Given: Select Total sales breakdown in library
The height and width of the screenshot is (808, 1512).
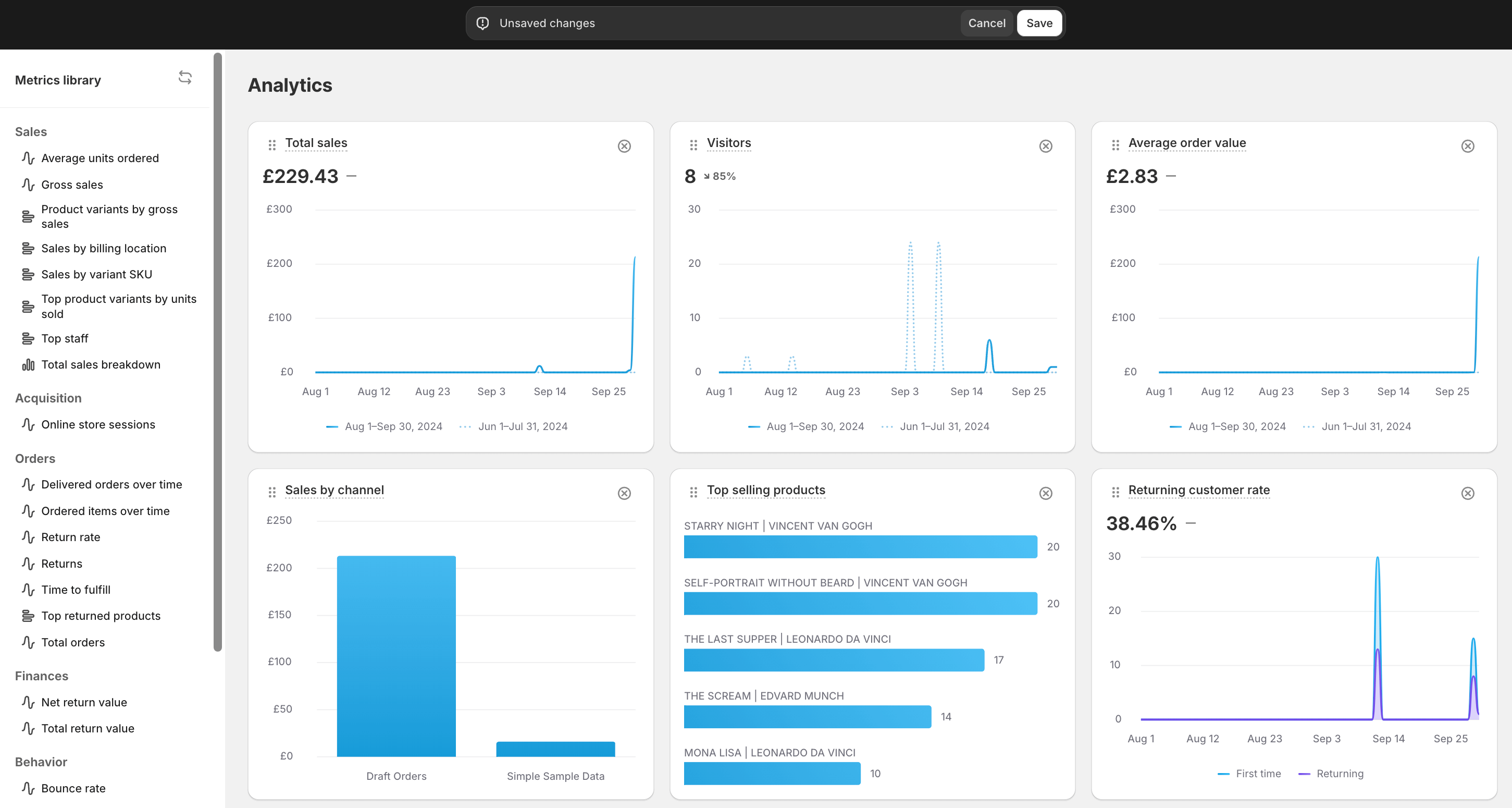Looking at the screenshot, I should coord(101,365).
